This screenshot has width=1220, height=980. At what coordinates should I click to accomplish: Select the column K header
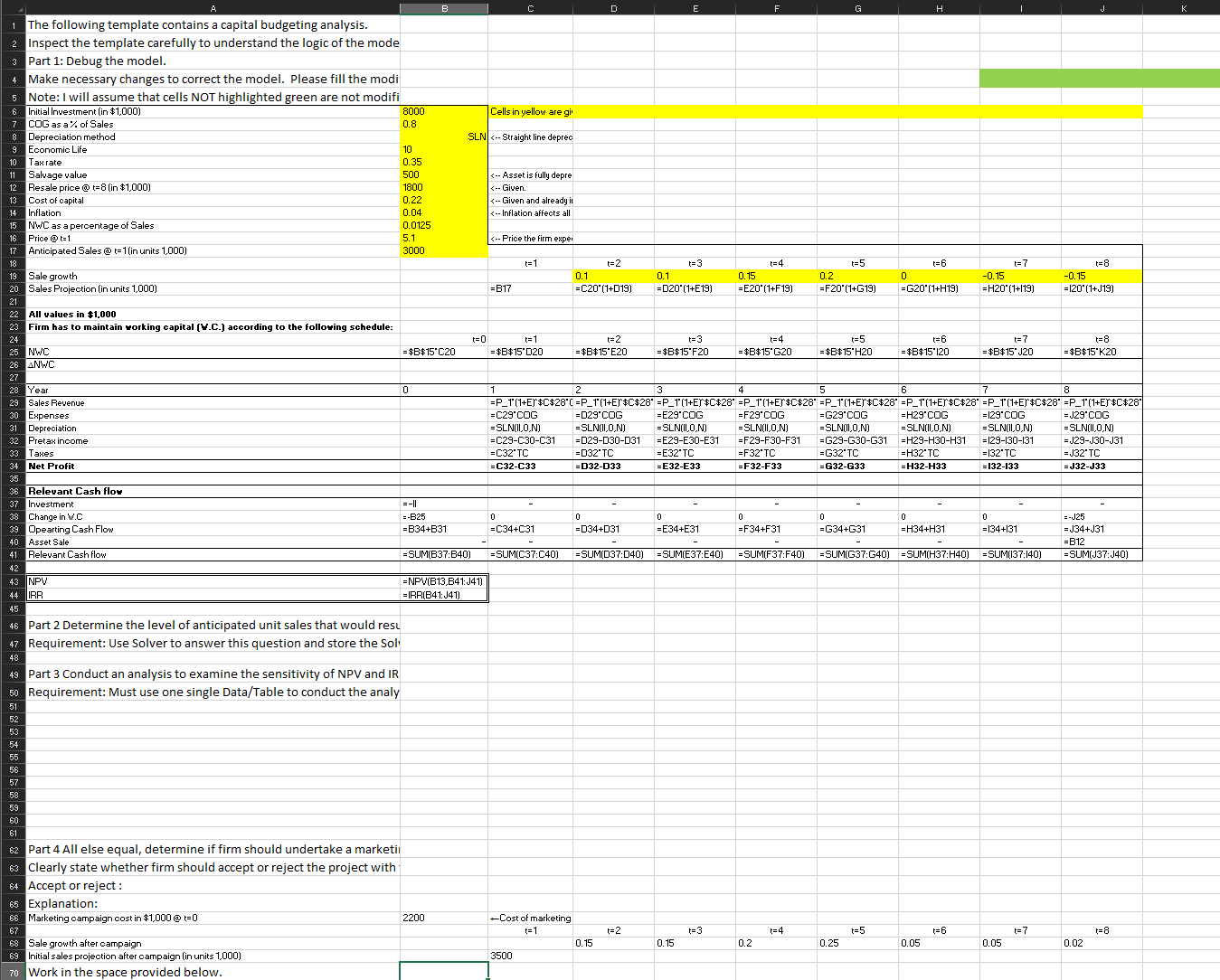[1183, 8]
